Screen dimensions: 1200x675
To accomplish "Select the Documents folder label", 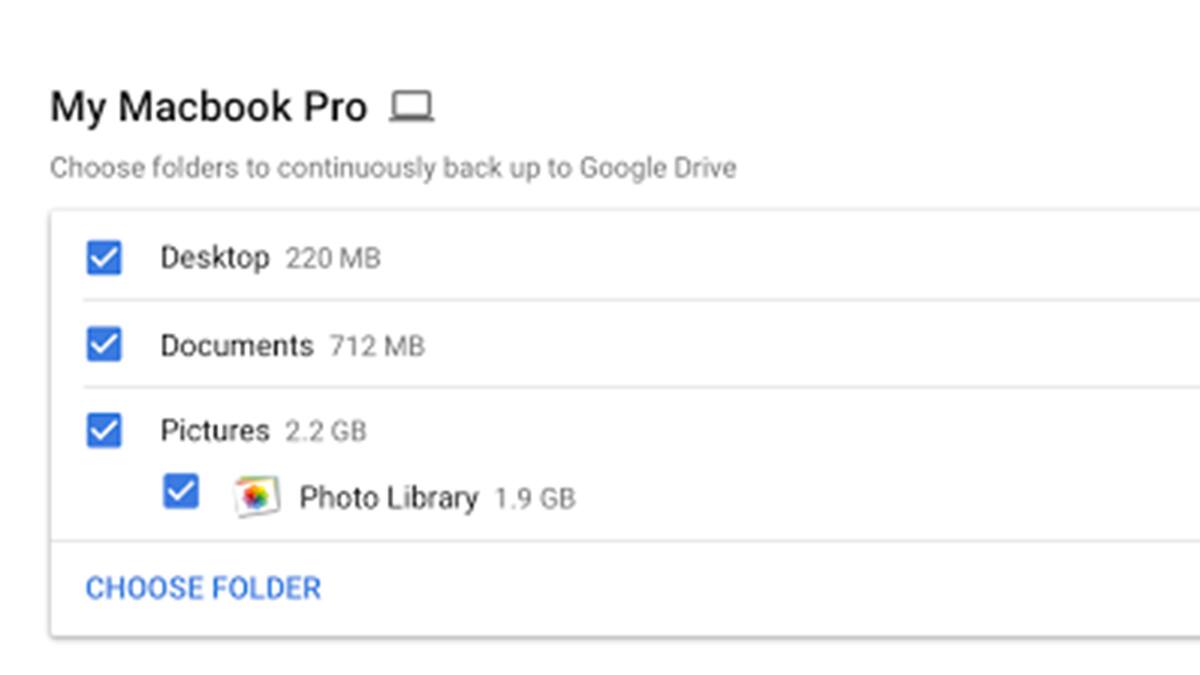I will point(236,346).
